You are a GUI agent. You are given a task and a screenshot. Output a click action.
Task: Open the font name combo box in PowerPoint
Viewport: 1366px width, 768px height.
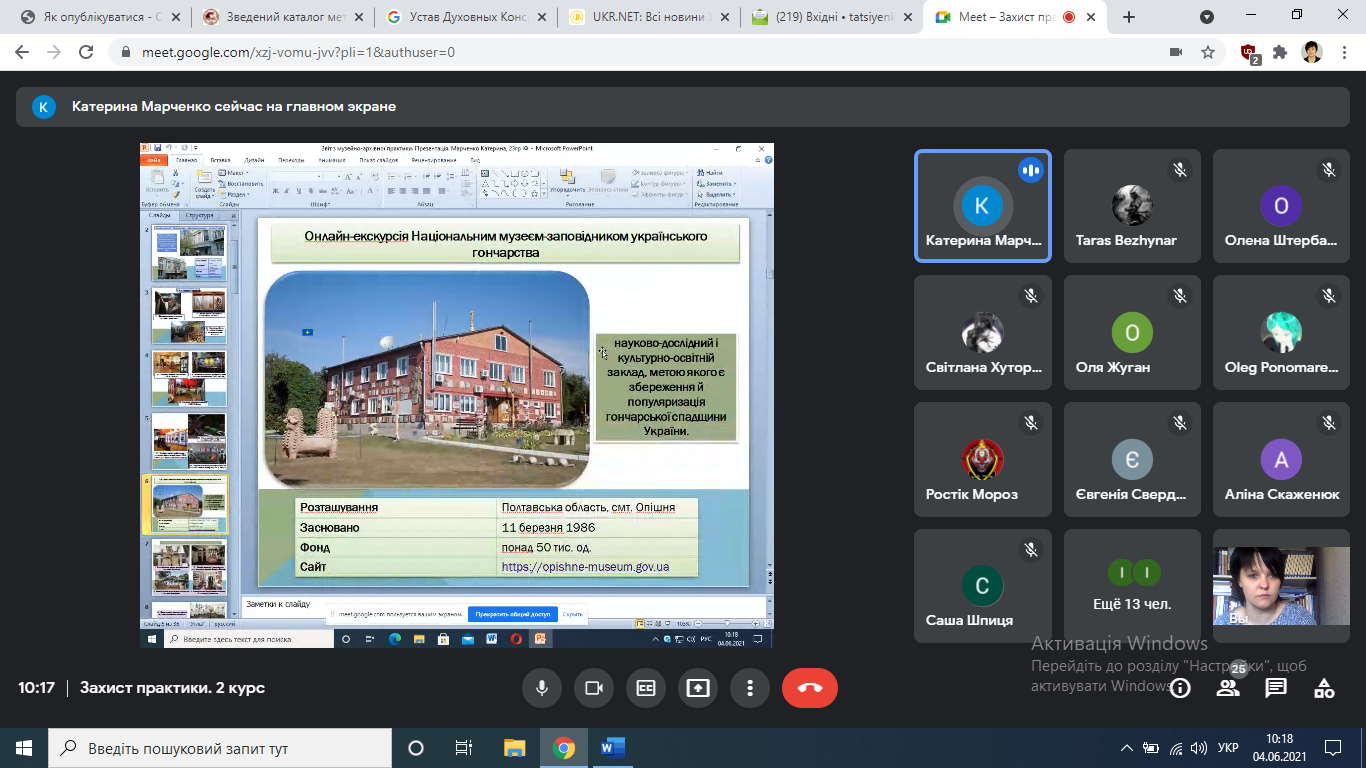coord(297,176)
